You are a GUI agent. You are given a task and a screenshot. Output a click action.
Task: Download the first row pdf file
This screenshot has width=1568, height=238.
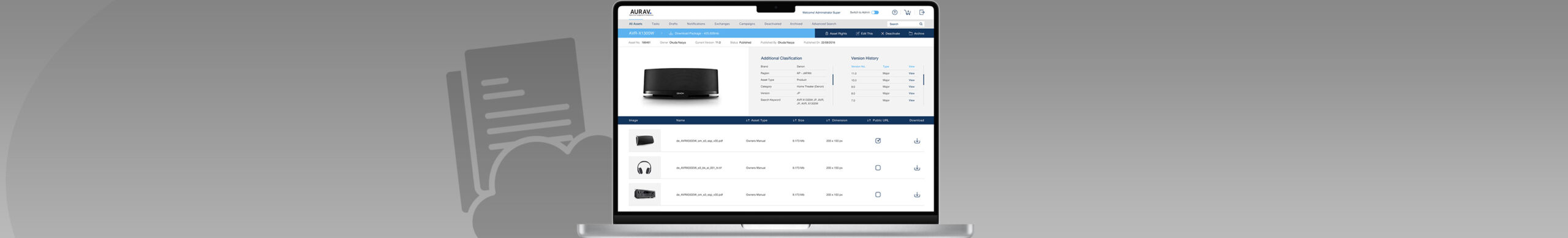tap(917, 140)
